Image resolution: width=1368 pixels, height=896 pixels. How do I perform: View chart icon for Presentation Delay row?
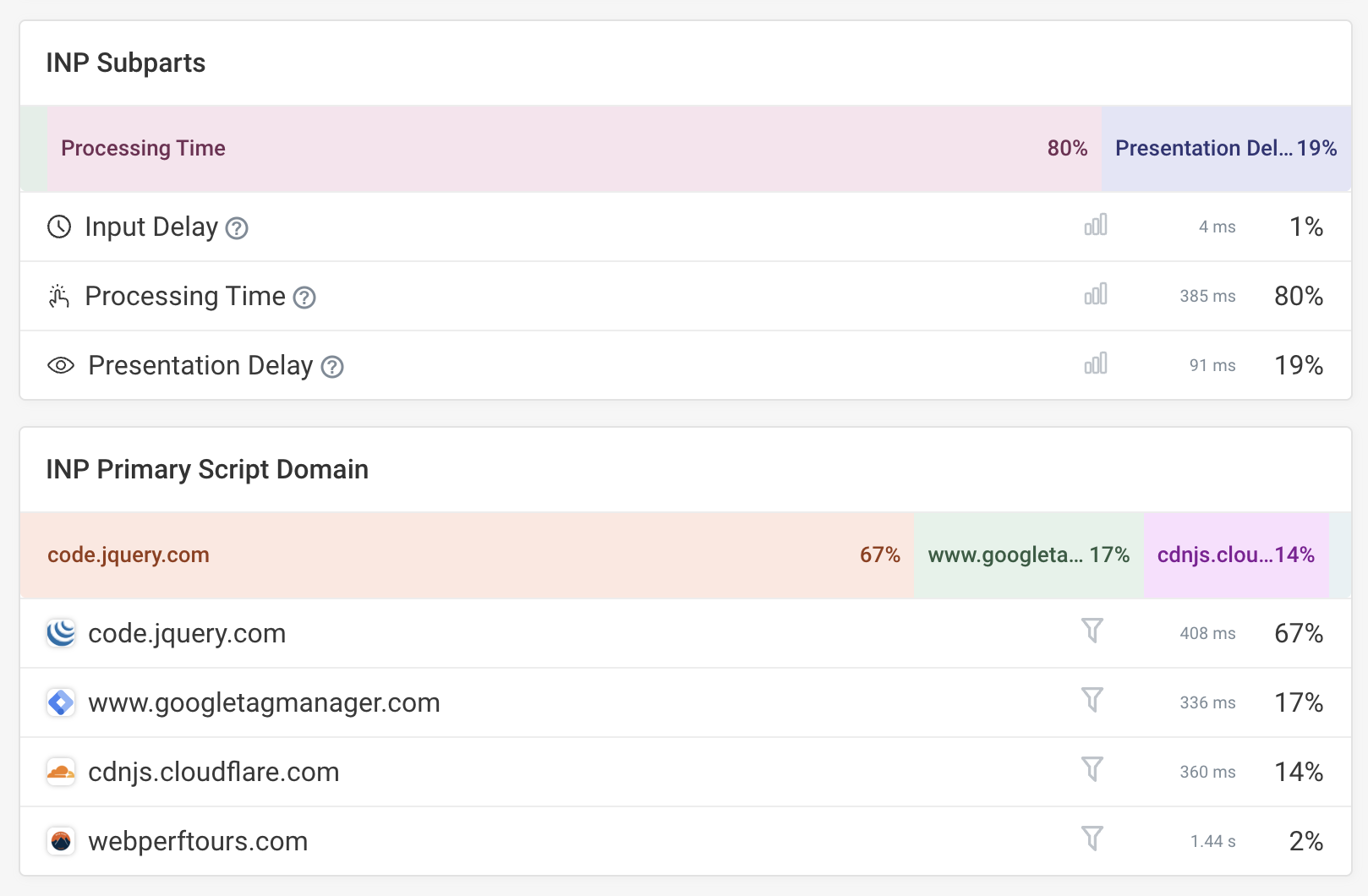pos(1095,364)
